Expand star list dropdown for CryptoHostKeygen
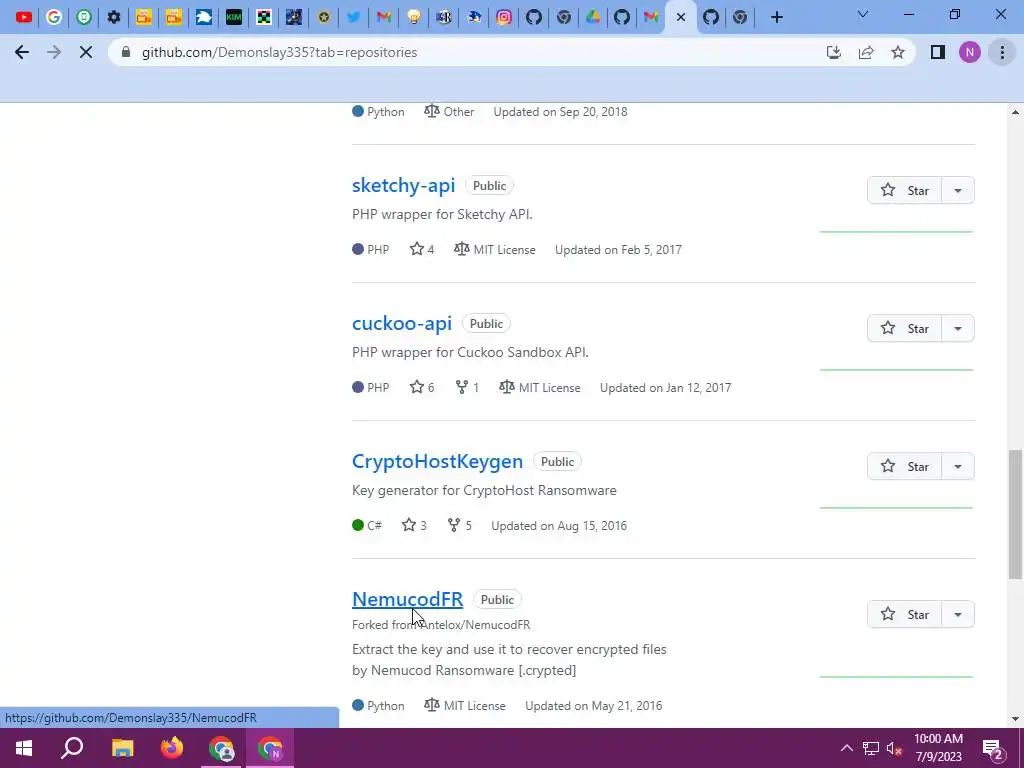Viewport: 1024px width, 768px height. tap(958, 466)
